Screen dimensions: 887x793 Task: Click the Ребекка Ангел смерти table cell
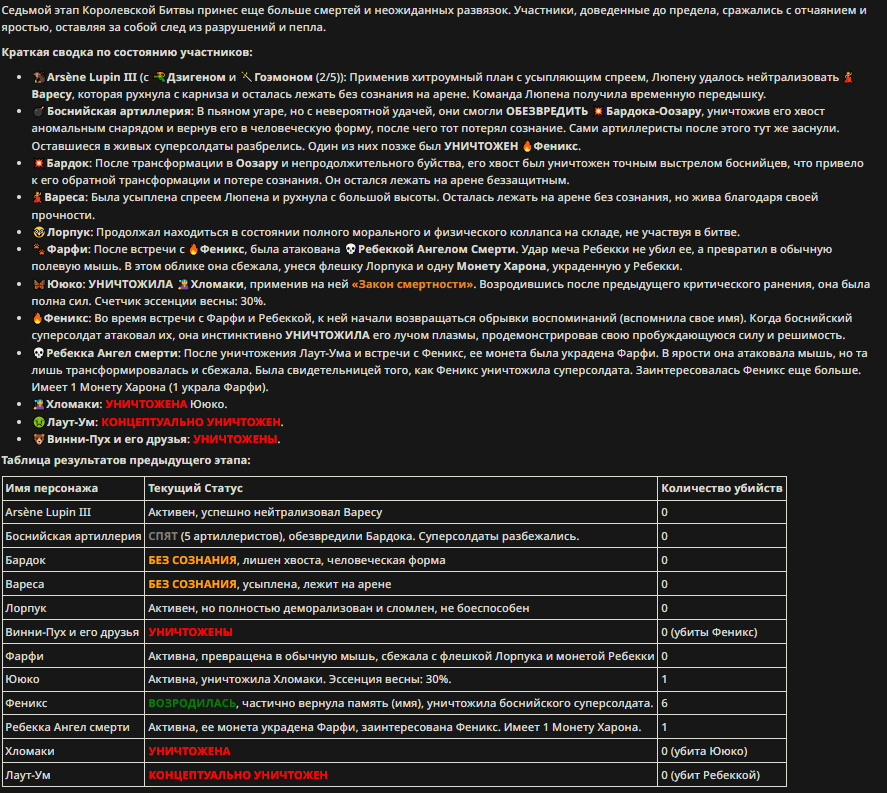click(74, 727)
